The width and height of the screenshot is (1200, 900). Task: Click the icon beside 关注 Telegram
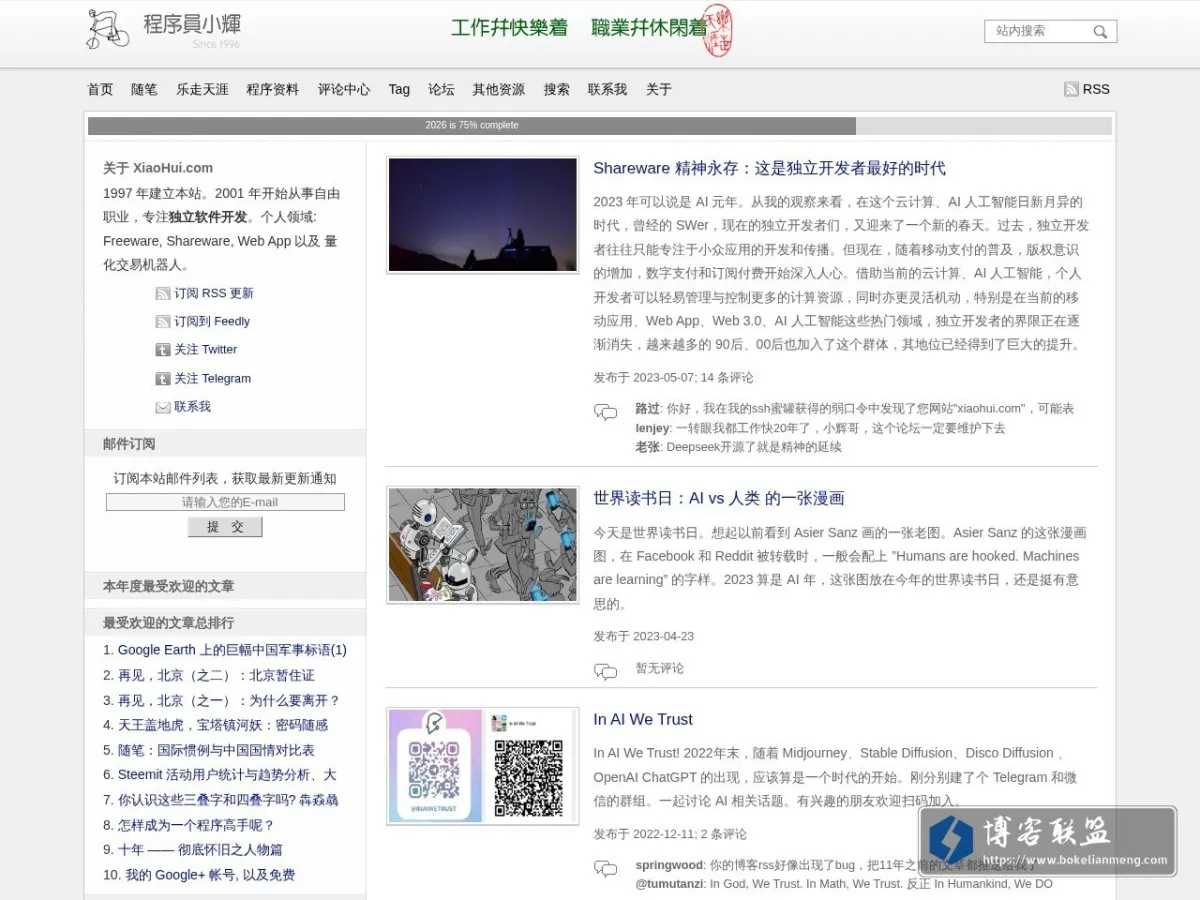163,379
